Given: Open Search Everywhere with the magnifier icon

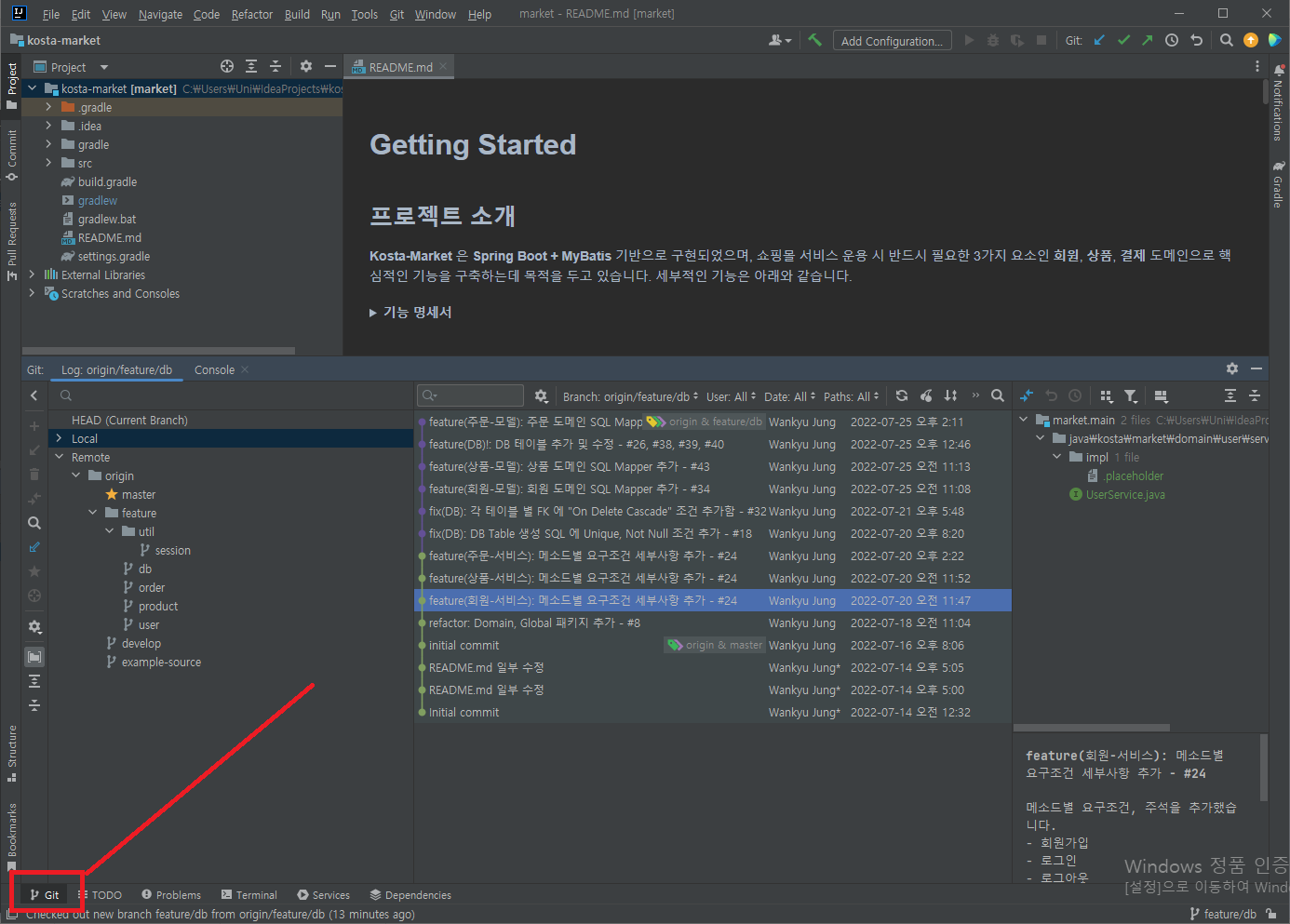Looking at the screenshot, I should coord(1227,40).
